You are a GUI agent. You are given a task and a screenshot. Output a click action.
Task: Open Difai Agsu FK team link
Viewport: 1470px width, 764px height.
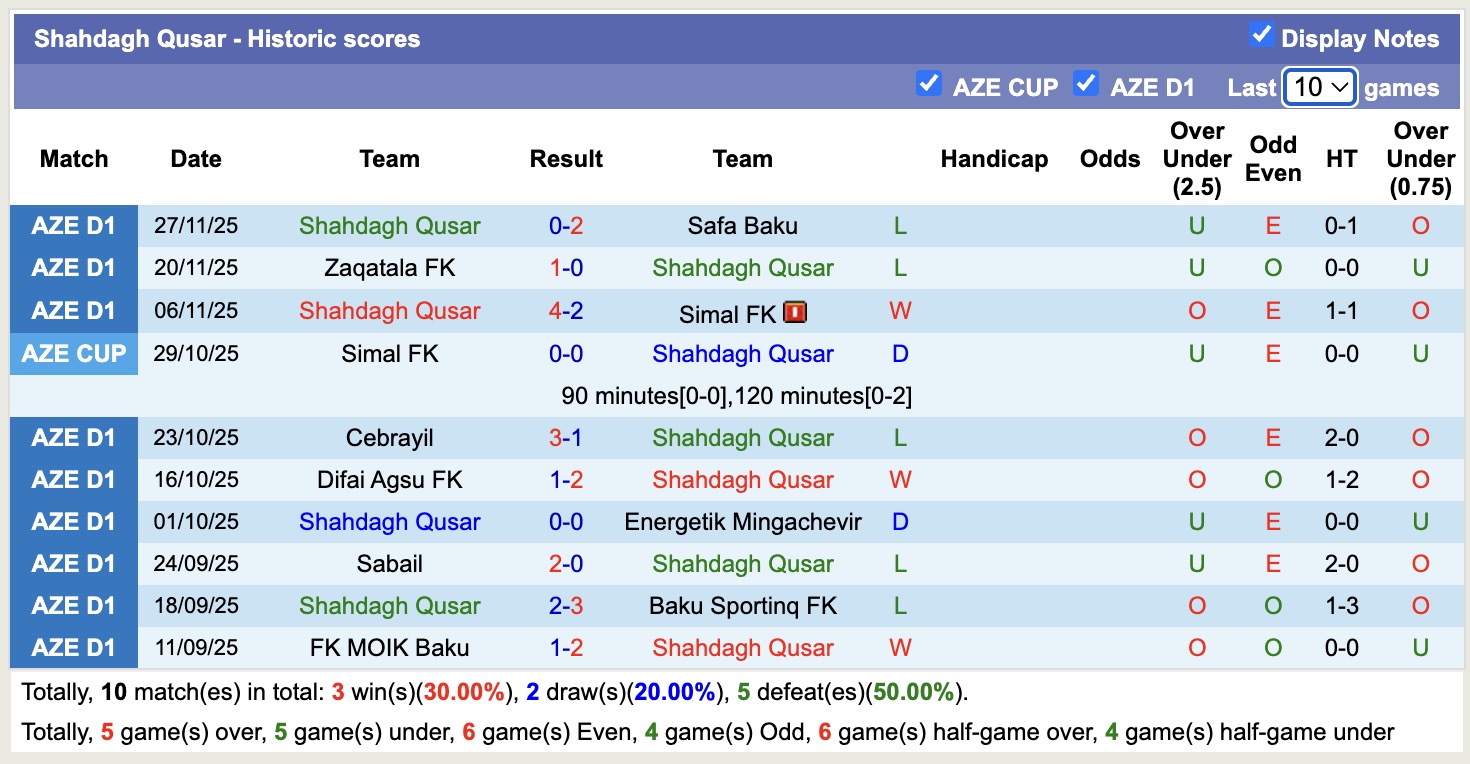(x=389, y=480)
